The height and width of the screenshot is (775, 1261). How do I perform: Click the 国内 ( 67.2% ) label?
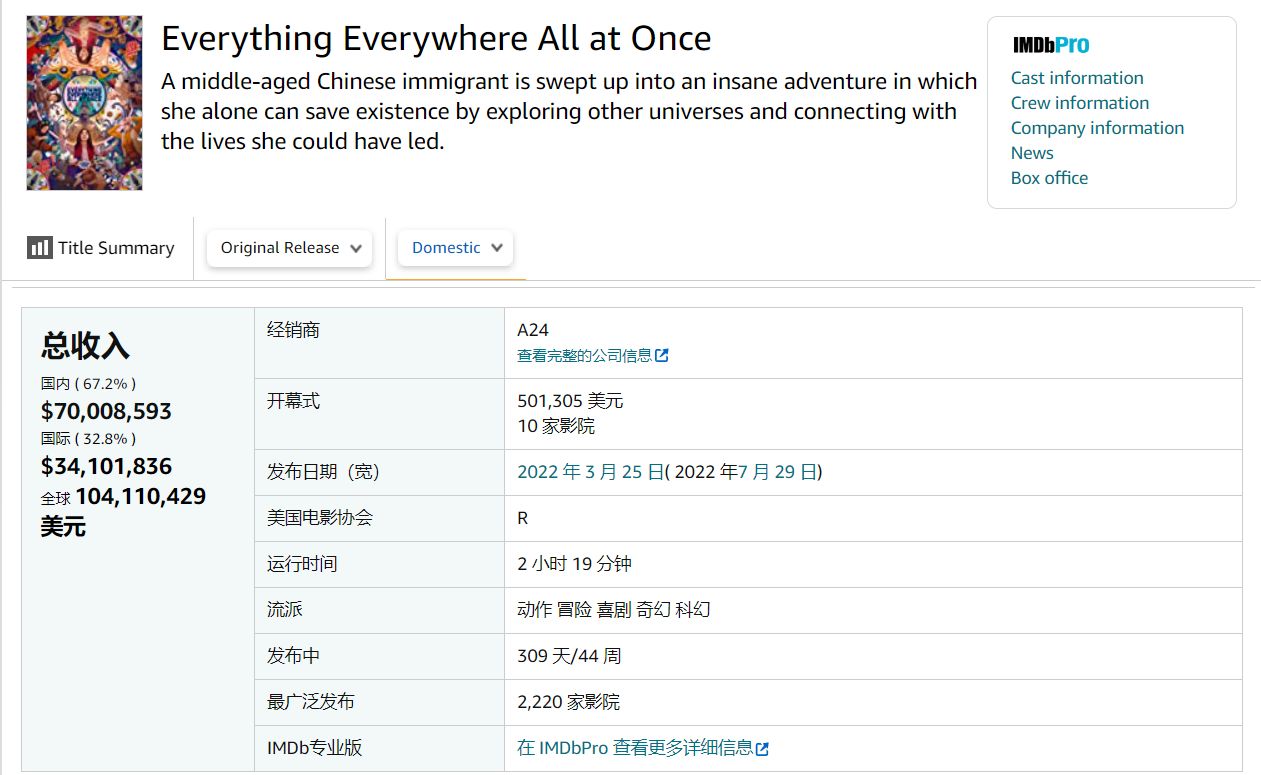click(88, 383)
